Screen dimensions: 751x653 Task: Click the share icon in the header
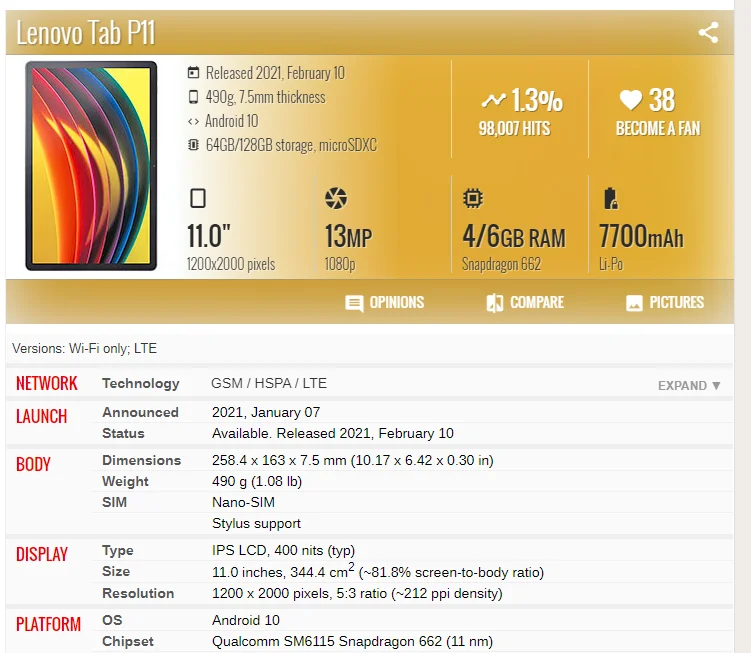[x=708, y=33]
